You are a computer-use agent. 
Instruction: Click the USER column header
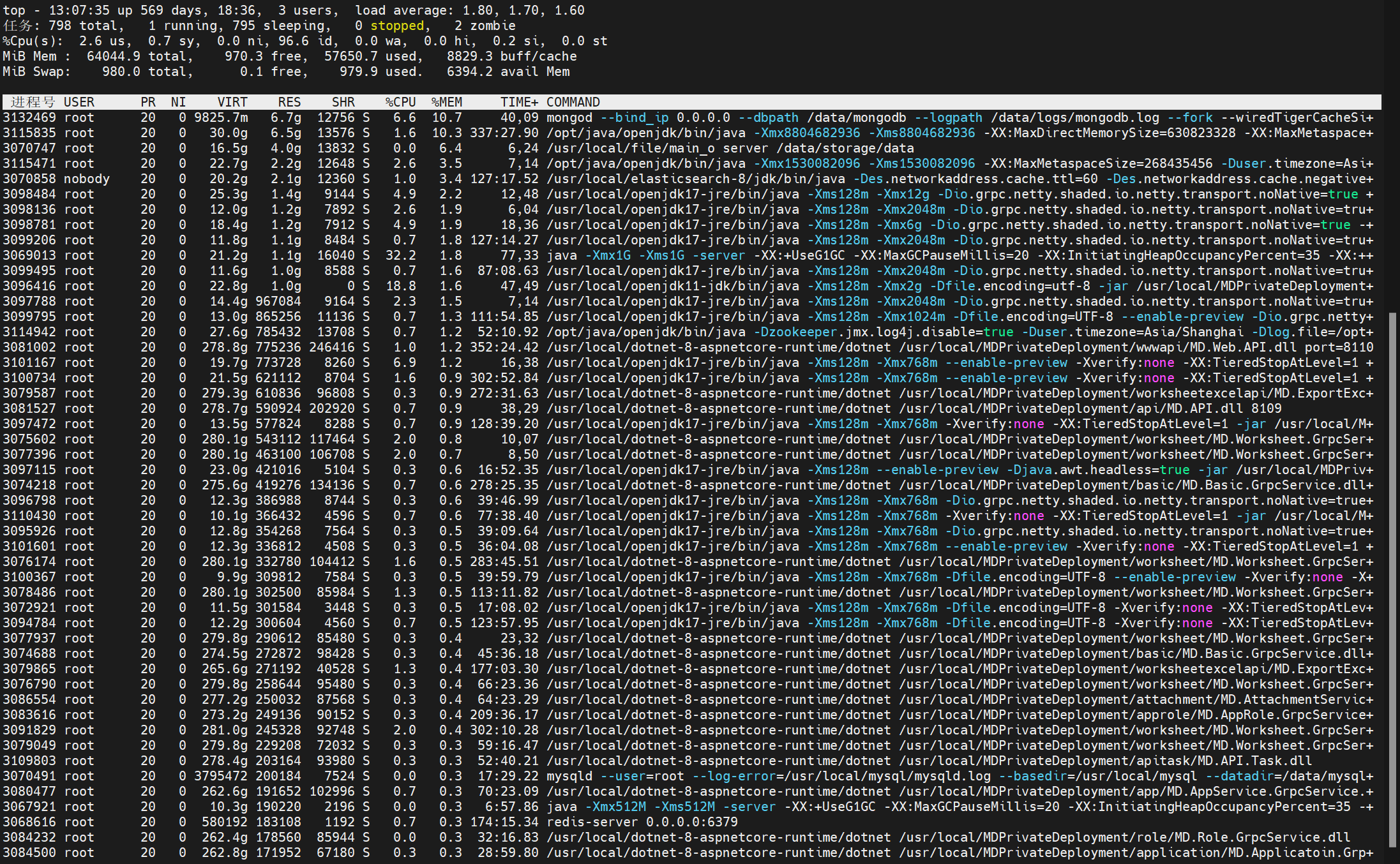79,102
